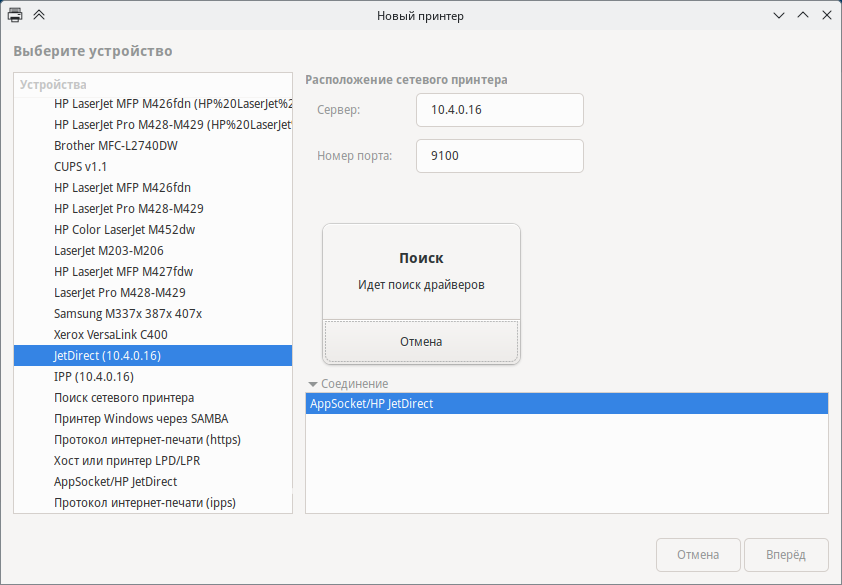The image size is (842, 585).
Task: Select Протокол интернет-печати (ipps)
Action: pos(145,503)
